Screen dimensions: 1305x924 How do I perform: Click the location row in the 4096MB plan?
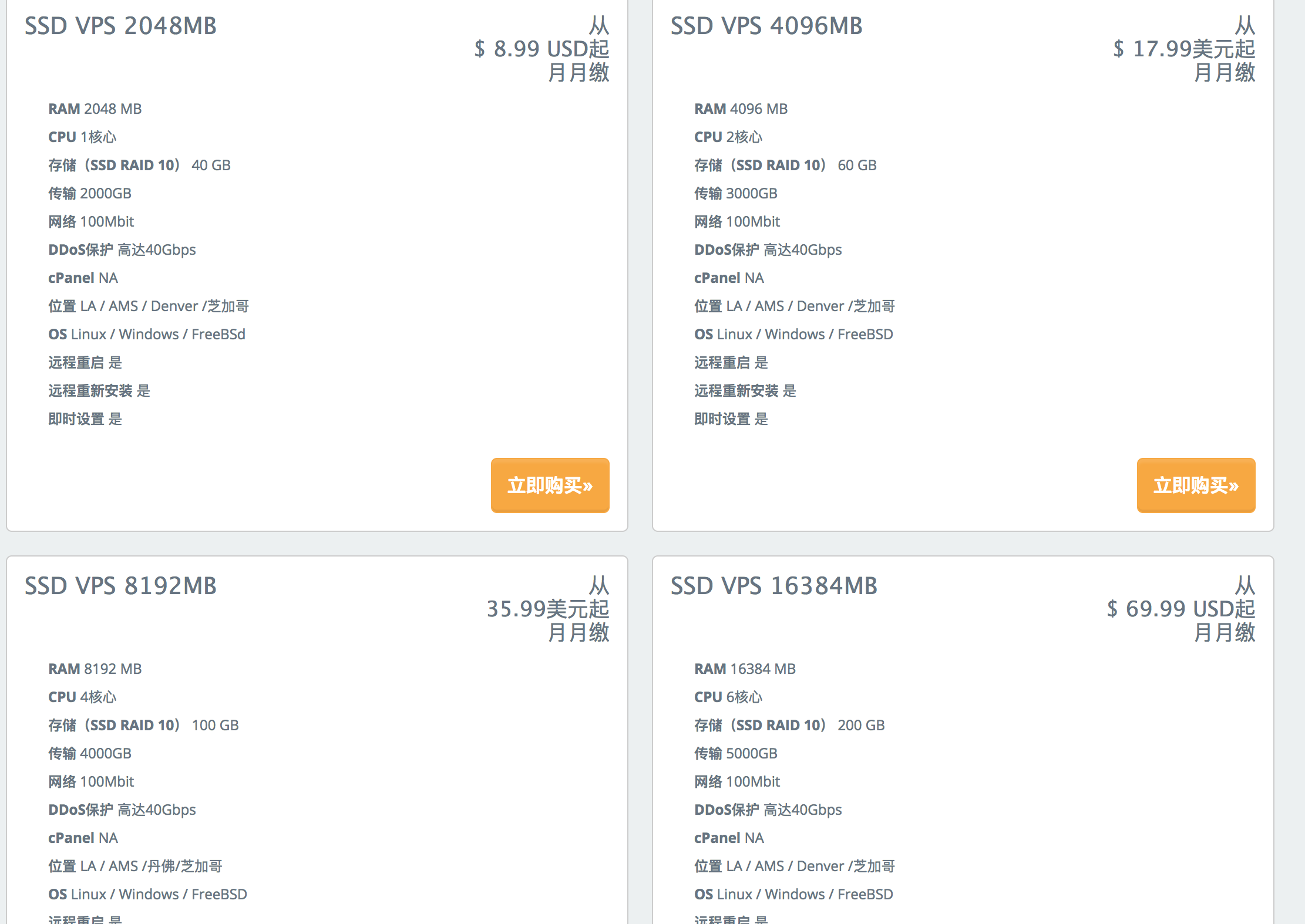click(795, 306)
